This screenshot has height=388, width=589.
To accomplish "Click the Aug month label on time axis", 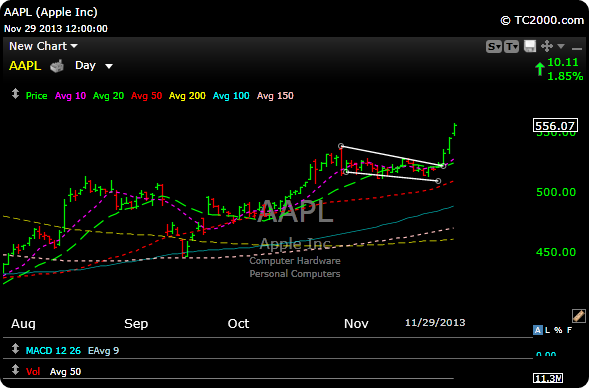I will (23, 324).
